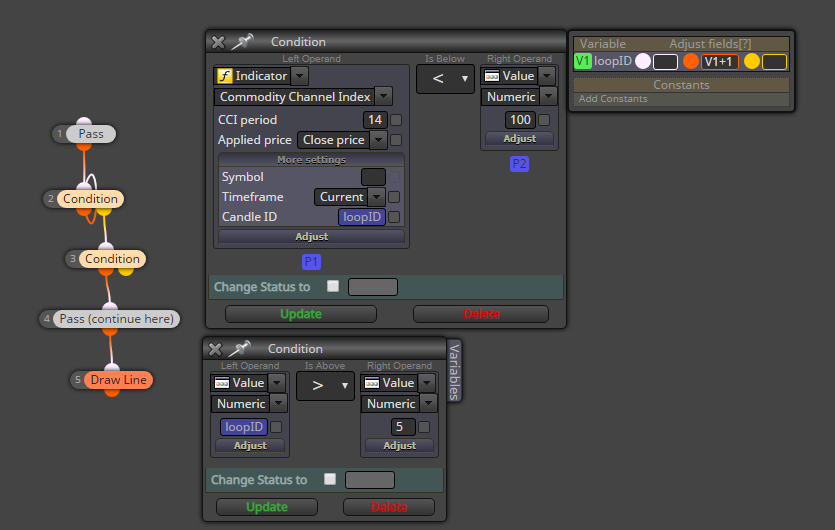The image size is (835, 530).
Task: Click upper Change Status to value field
Action: [373, 287]
